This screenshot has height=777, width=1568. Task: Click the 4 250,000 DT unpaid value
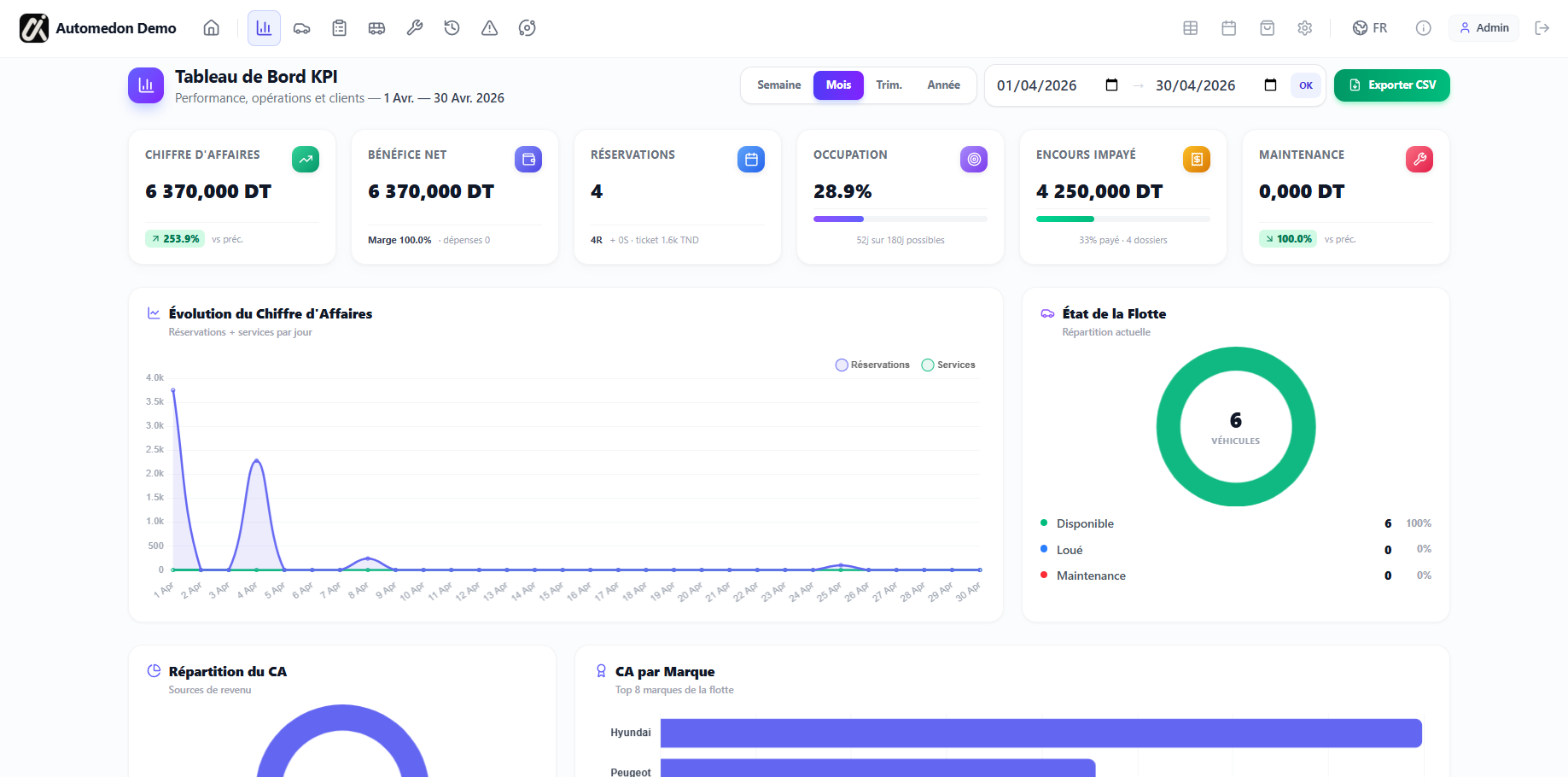coord(1099,191)
